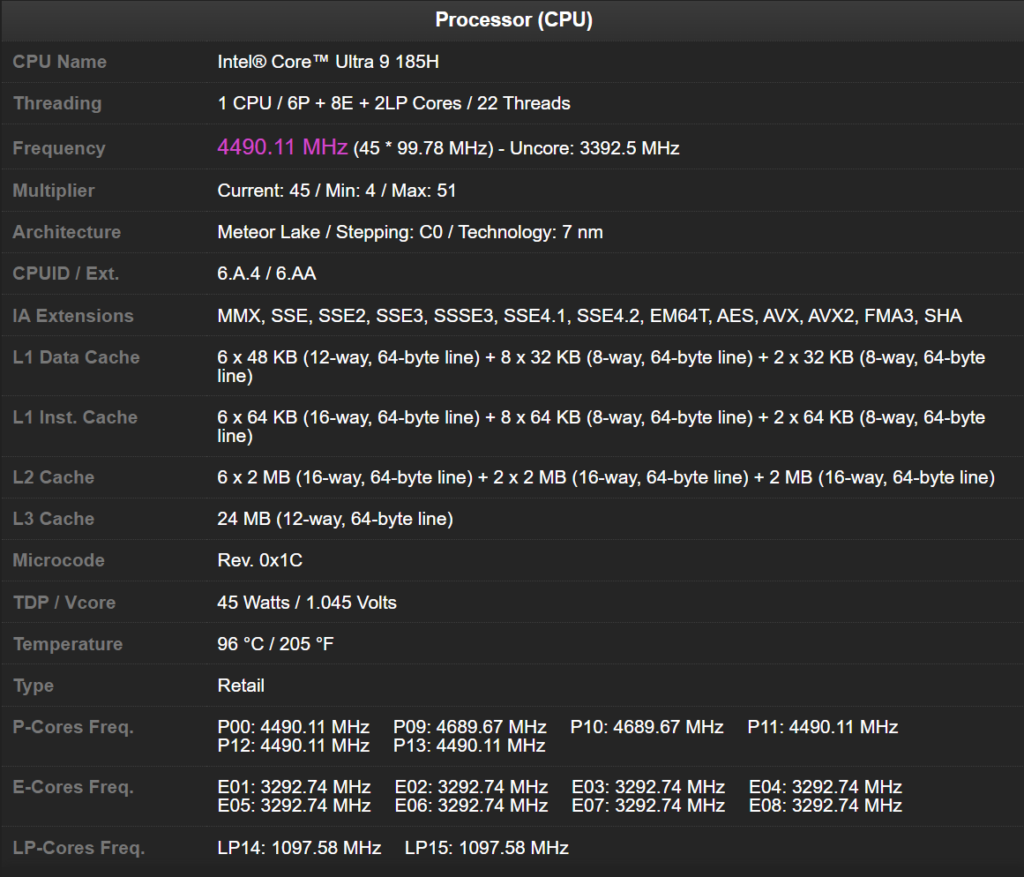Click the E04 core frequency entry
The image size is (1024, 877).
[x=825, y=787]
